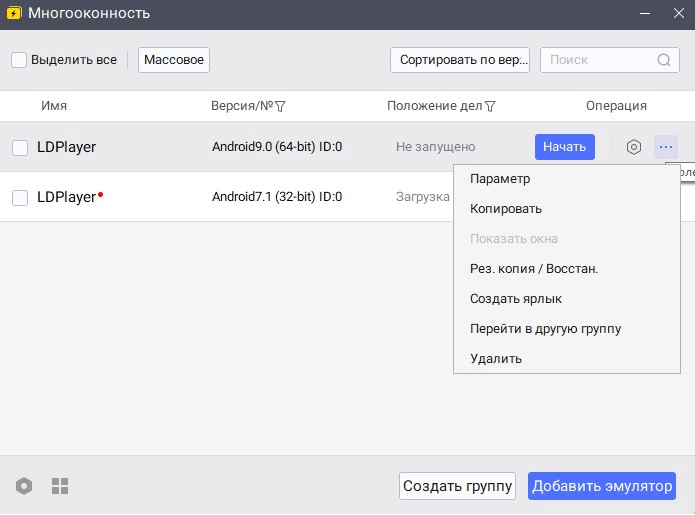Click the Положение дел column header
This screenshot has width=695, height=515.
point(434,106)
